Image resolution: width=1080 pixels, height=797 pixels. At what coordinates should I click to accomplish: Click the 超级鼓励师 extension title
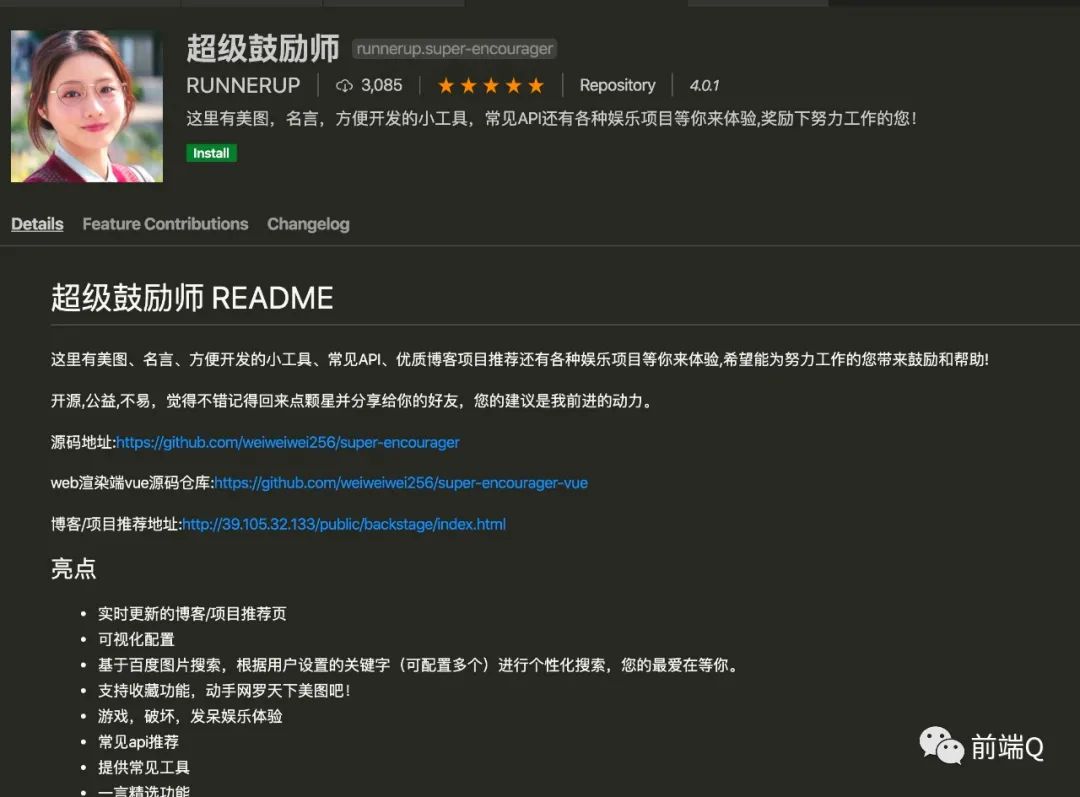point(262,48)
